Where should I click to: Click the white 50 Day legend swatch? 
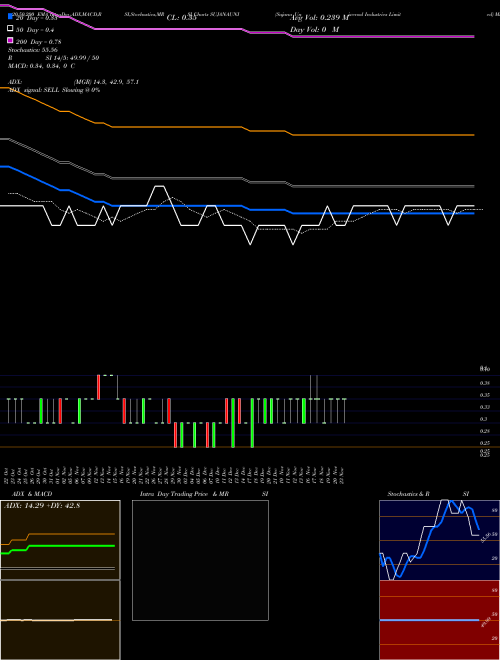click(11, 29)
